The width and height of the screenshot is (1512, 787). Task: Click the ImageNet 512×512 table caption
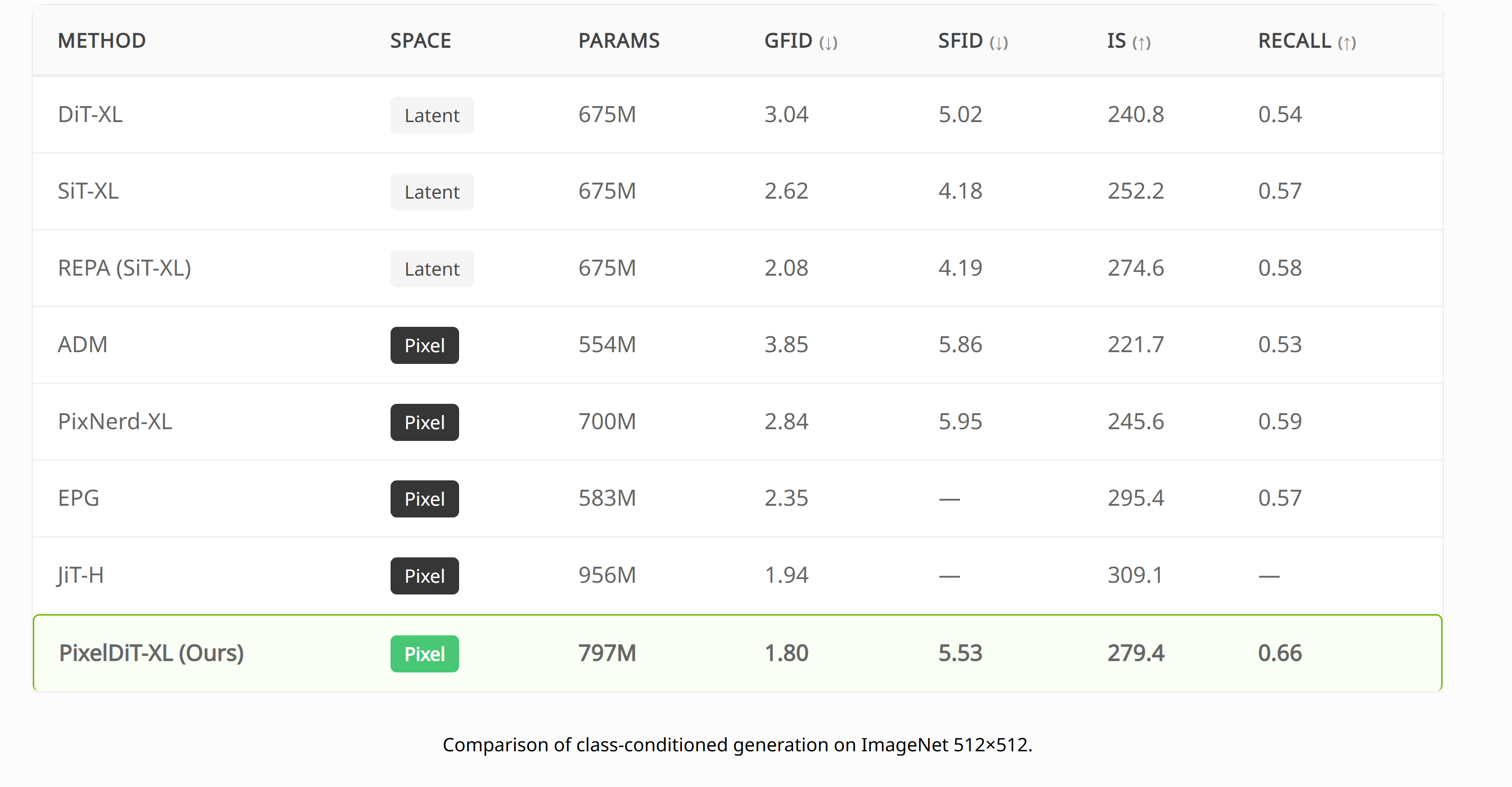tap(737, 745)
